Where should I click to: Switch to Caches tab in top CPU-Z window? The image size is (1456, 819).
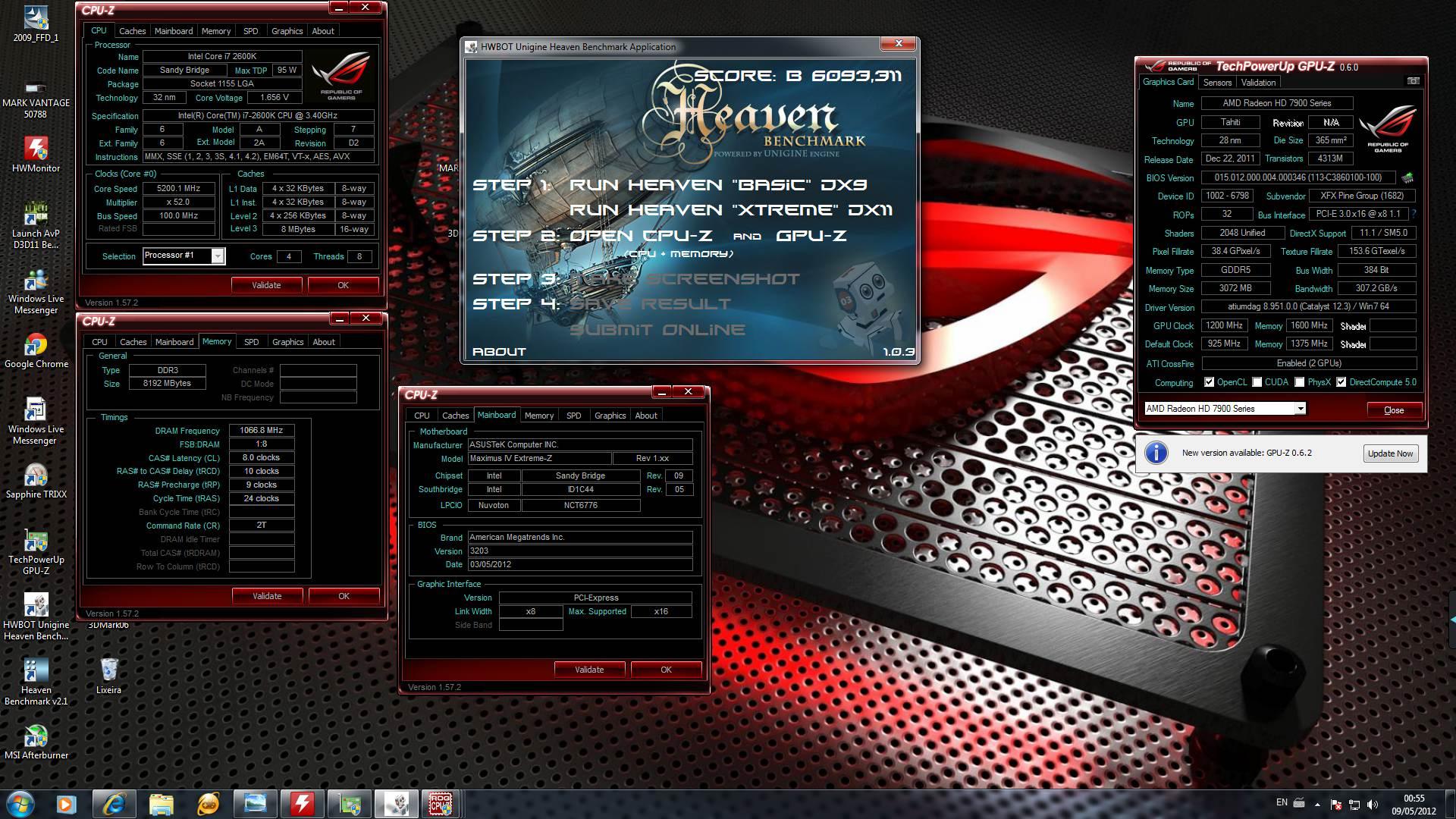pyautogui.click(x=132, y=31)
